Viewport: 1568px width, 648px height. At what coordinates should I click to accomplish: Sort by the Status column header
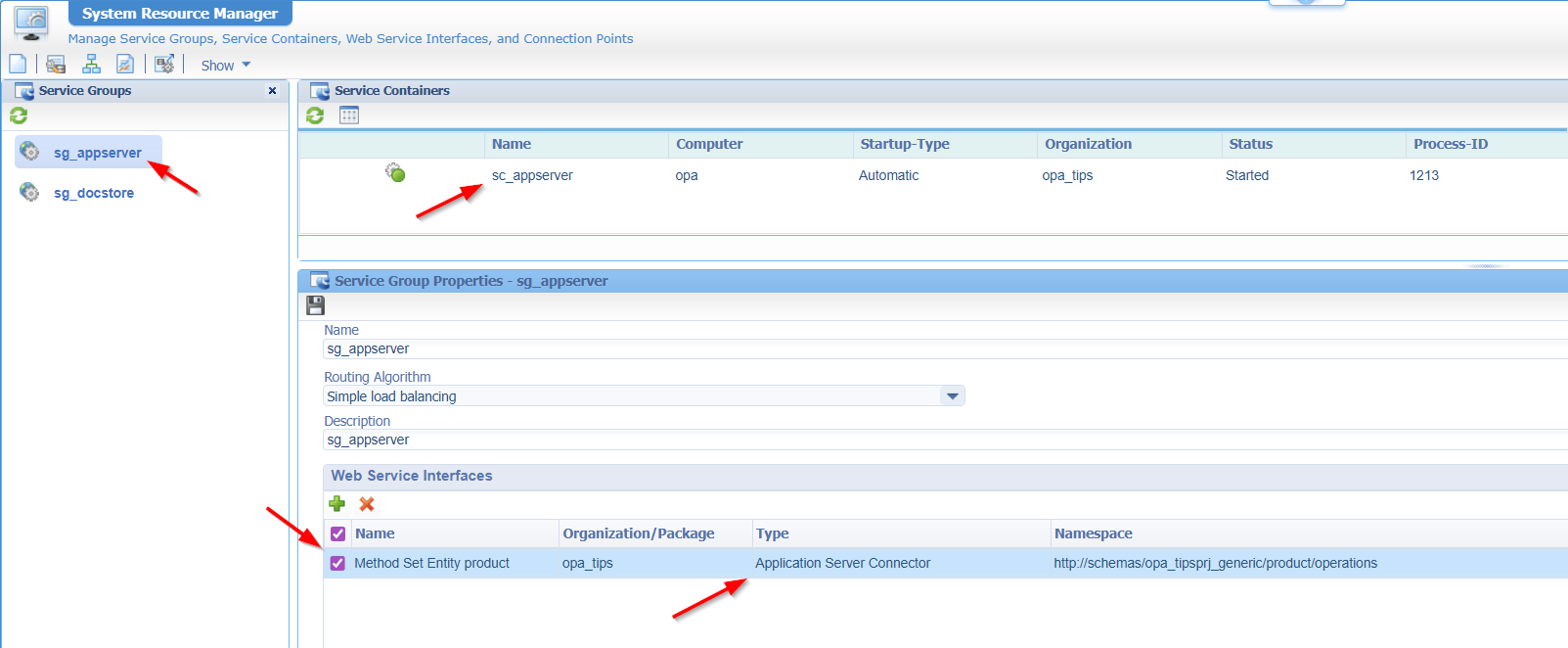[x=1250, y=144]
